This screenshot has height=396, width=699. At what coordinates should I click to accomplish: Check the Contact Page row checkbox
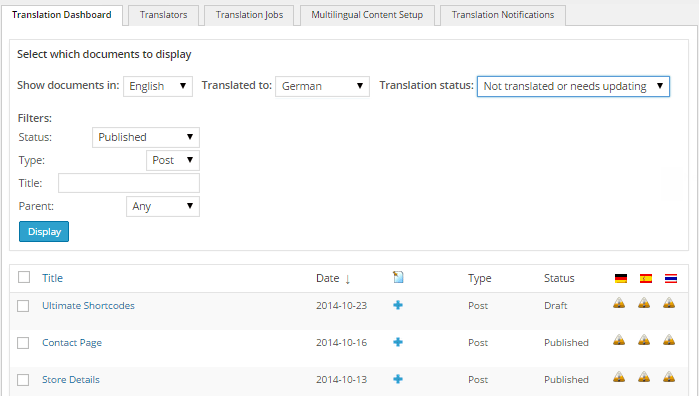click(23, 343)
